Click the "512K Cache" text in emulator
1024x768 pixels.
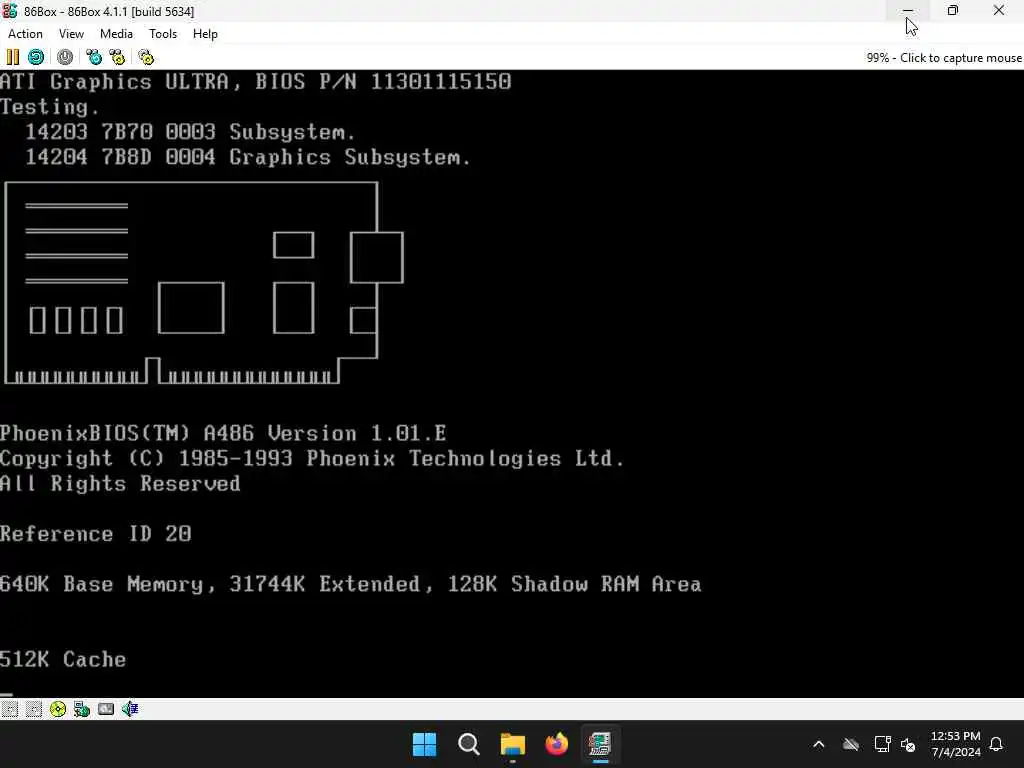point(63,660)
